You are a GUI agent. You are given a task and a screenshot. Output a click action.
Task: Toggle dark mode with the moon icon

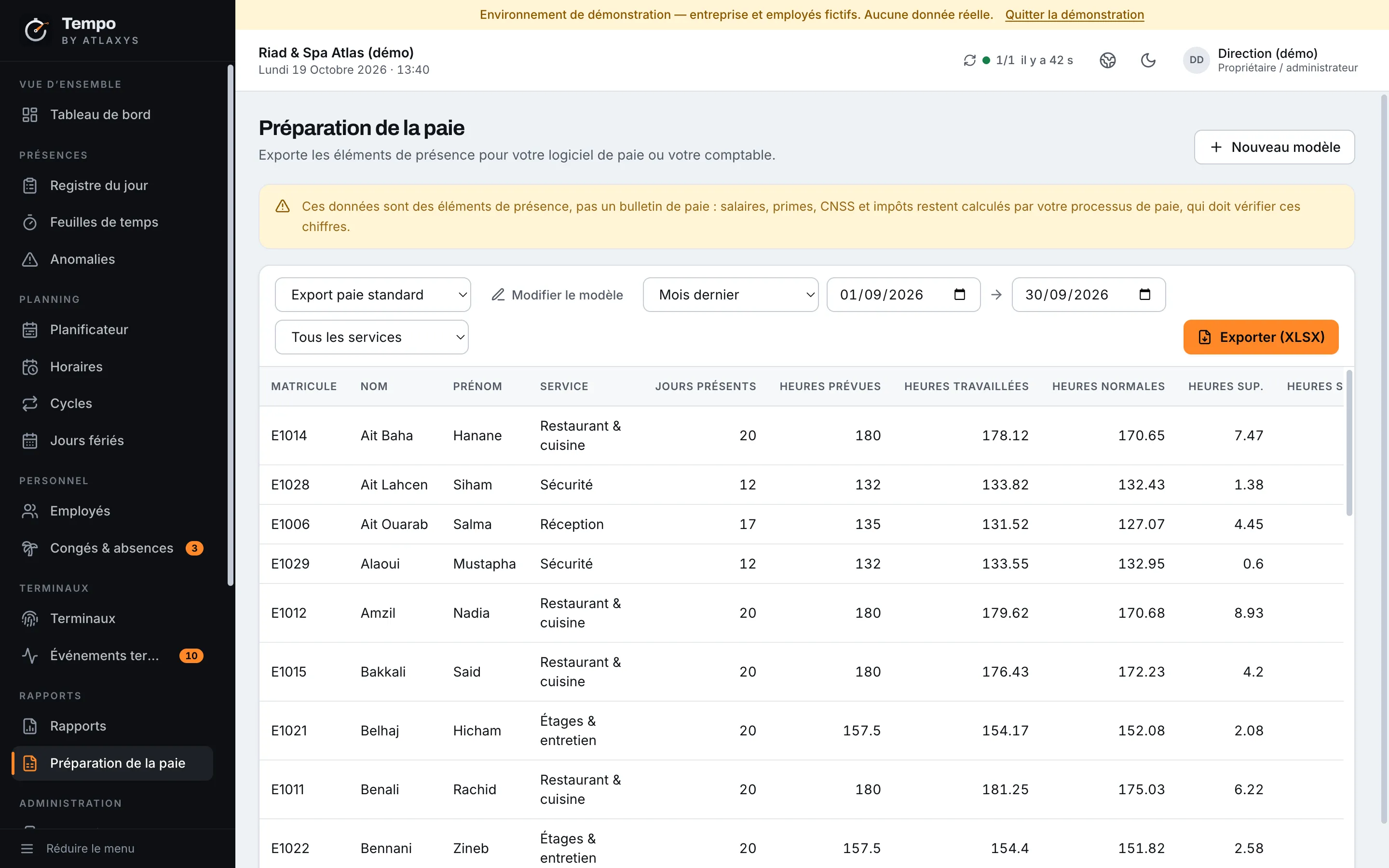1148,60
